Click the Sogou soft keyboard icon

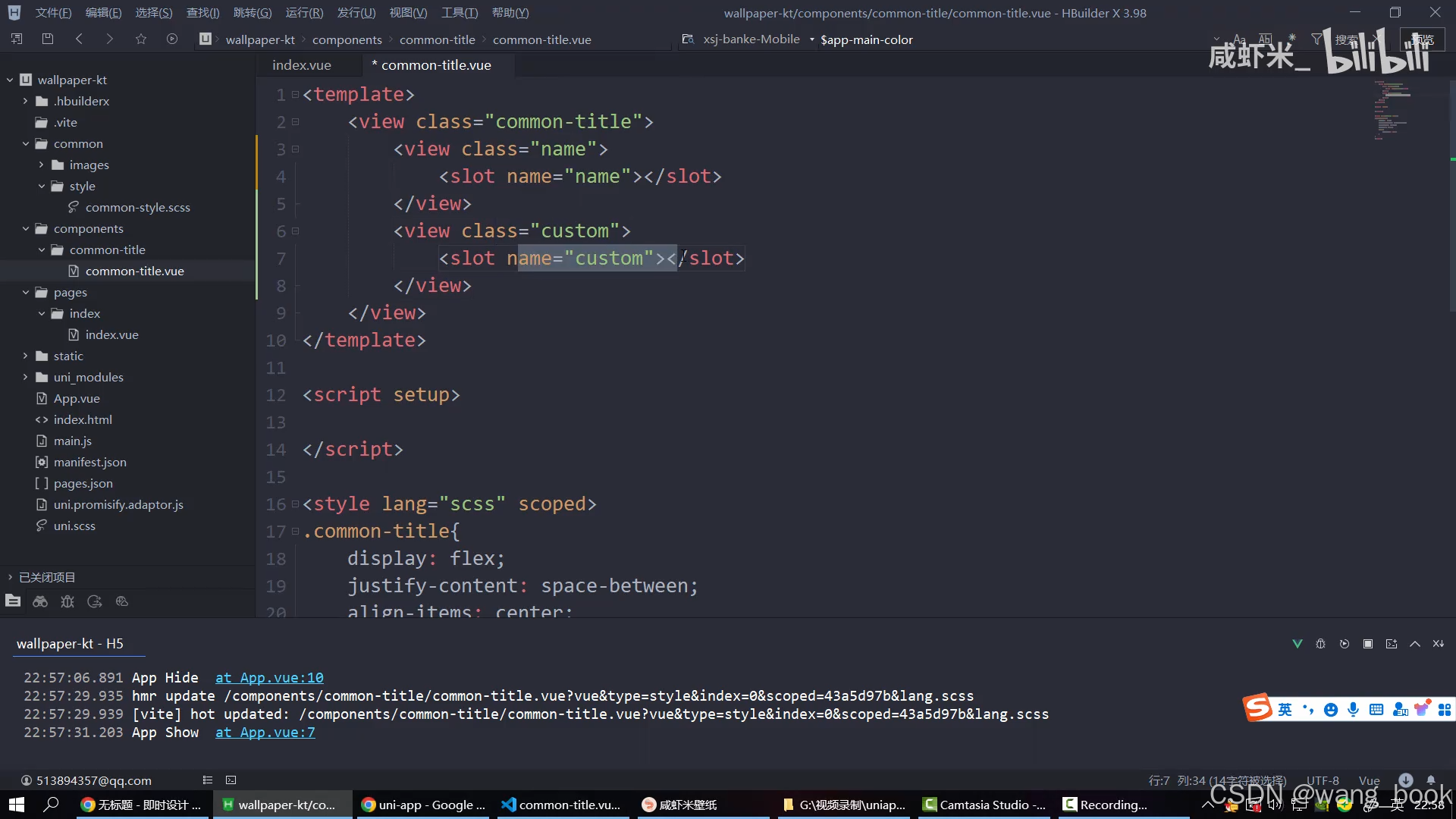coord(1376,710)
